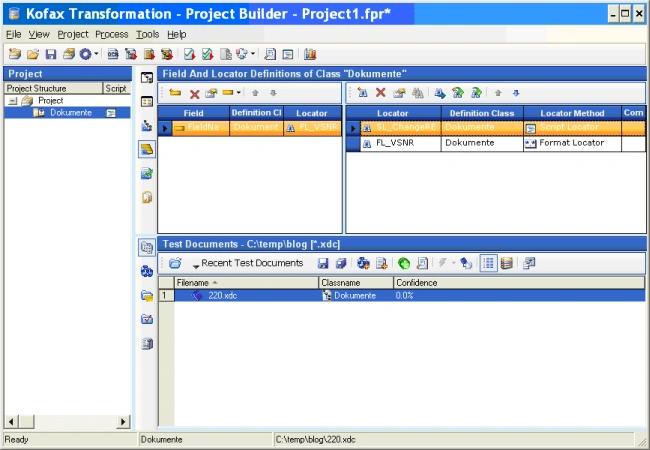Click locator properties icon in Locator toolbar
The image size is (650, 450).
(399, 93)
